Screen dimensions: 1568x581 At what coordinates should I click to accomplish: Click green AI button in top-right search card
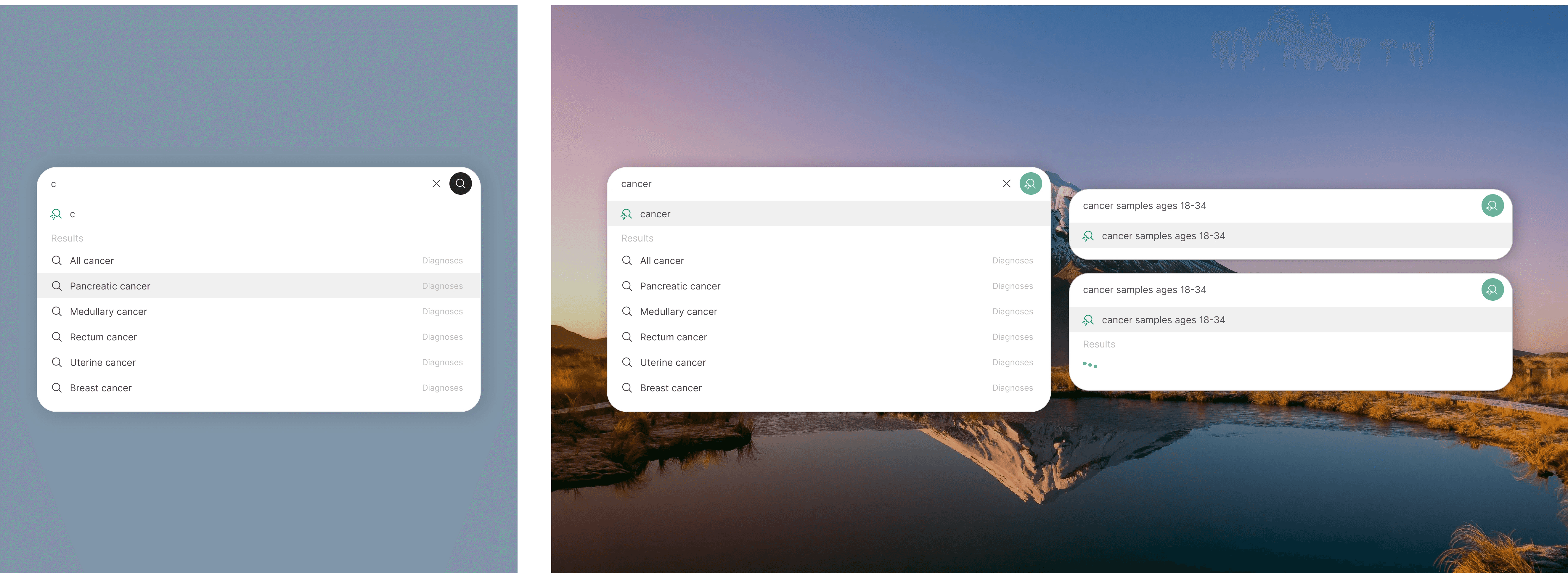coord(1491,206)
